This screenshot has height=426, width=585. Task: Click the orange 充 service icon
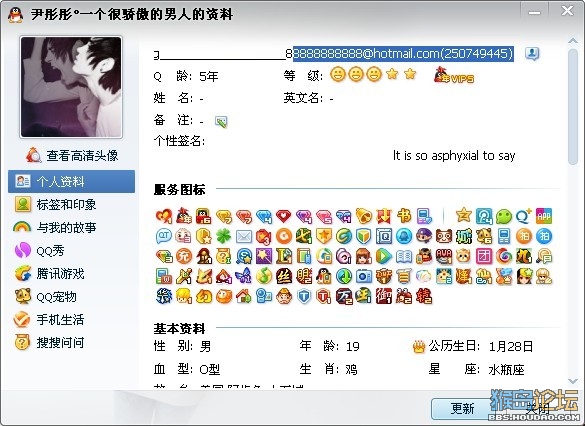[184, 256]
